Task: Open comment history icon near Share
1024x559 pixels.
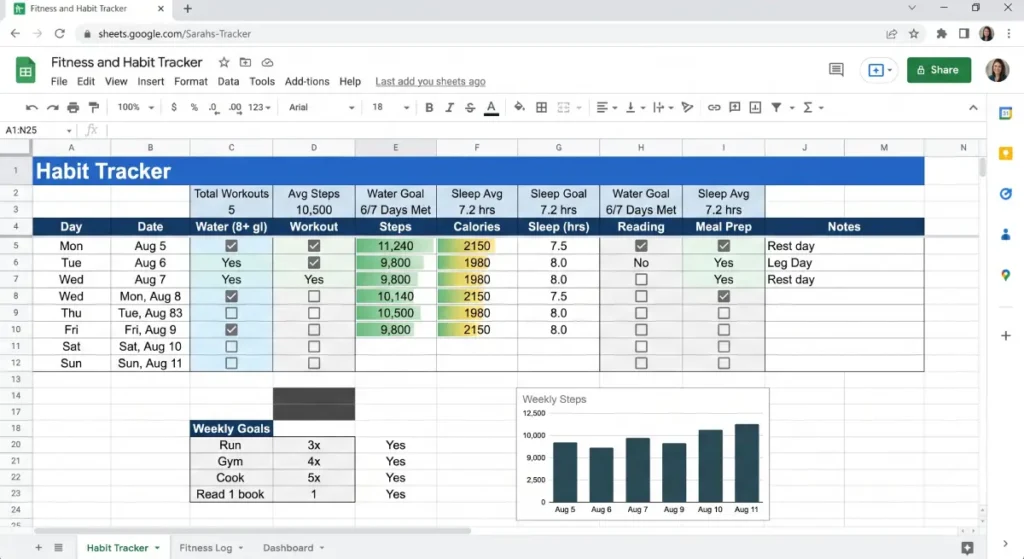Action: tap(836, 70)
